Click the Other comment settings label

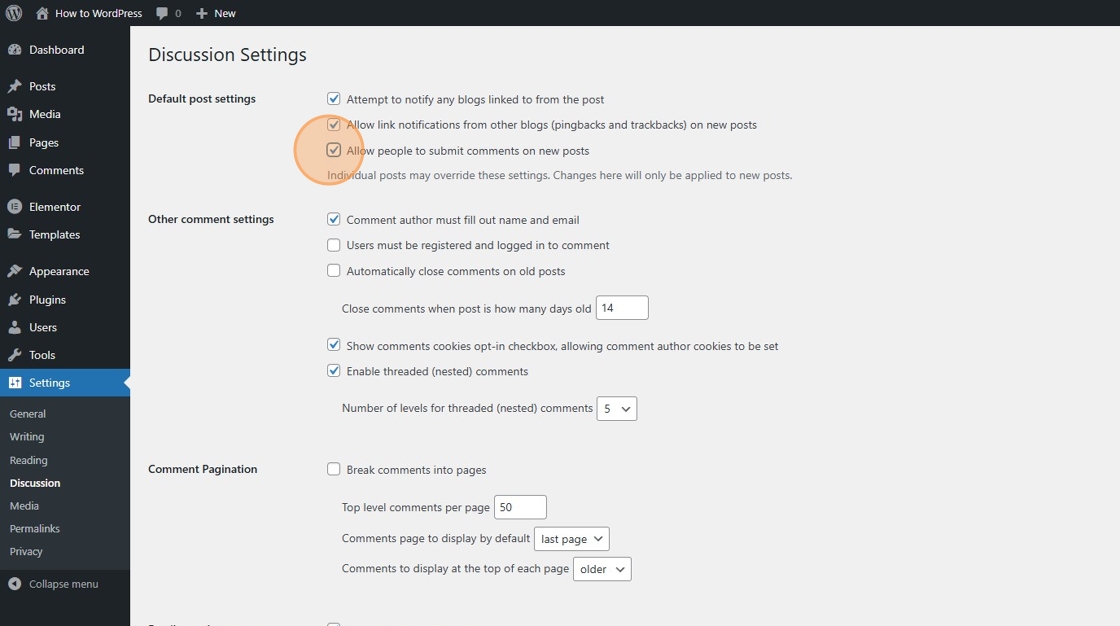click(211, 219)
